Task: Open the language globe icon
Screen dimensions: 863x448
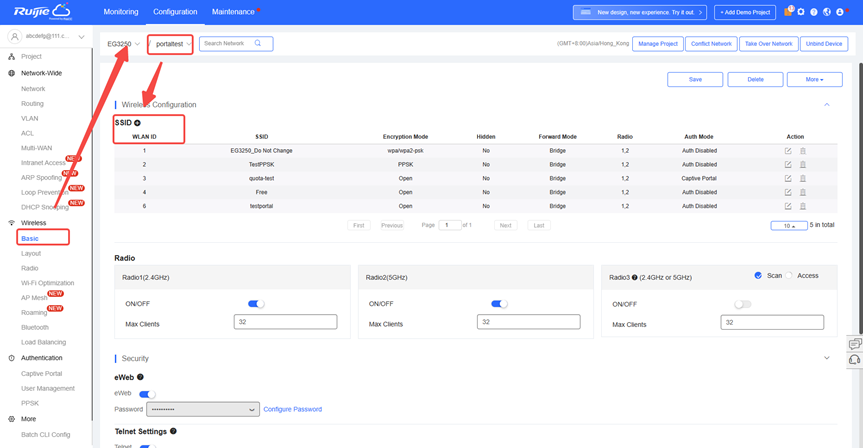Action: click(x=826, y=13)
